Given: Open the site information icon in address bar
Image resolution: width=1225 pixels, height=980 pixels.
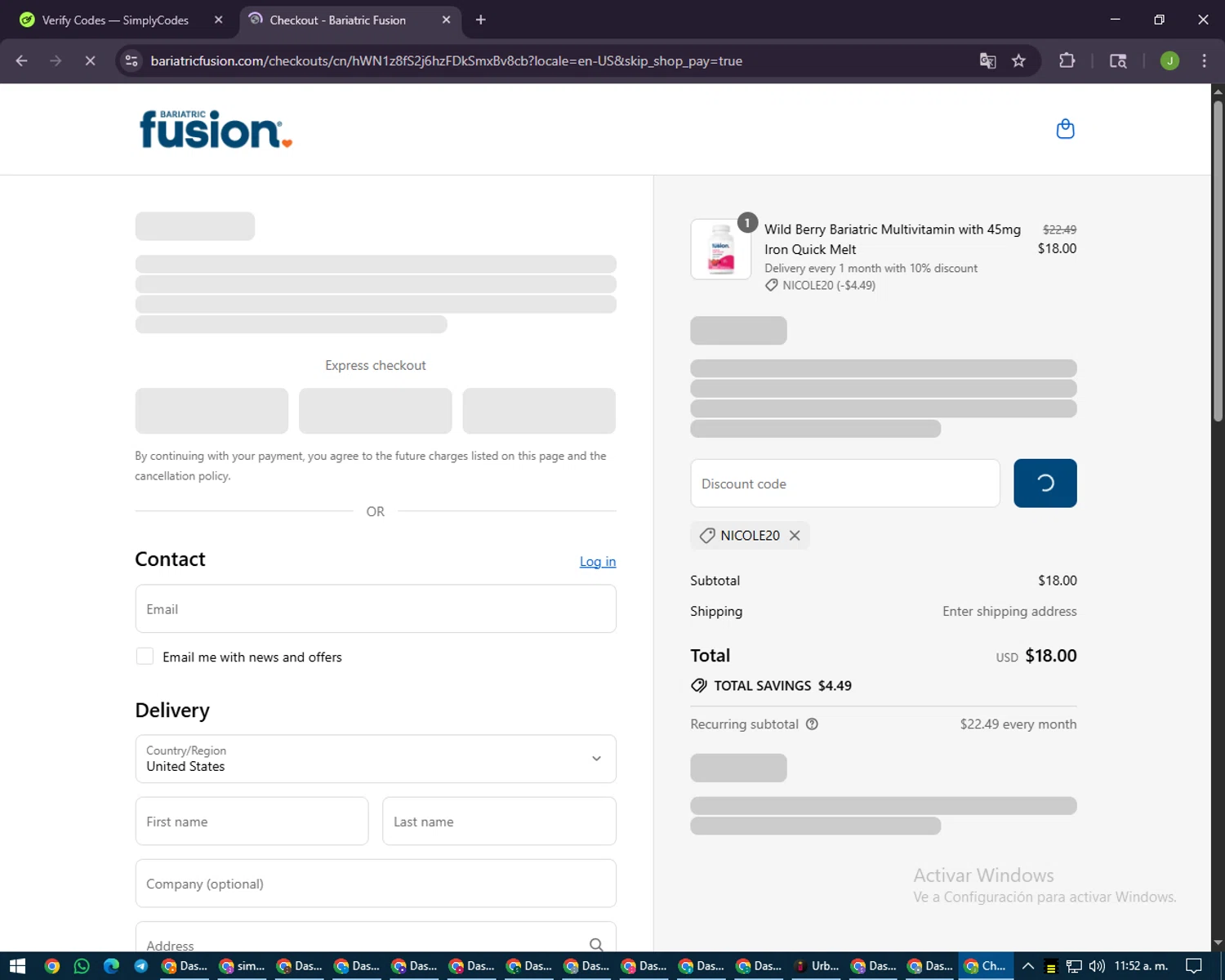Looking at the screenshot, I should [131, 61].
